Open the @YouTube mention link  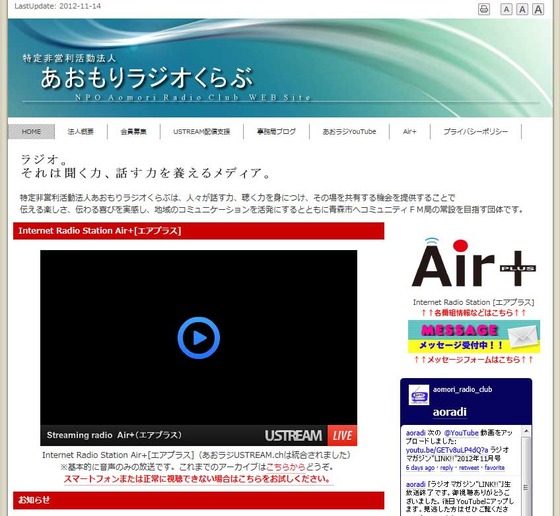[461, 433]
